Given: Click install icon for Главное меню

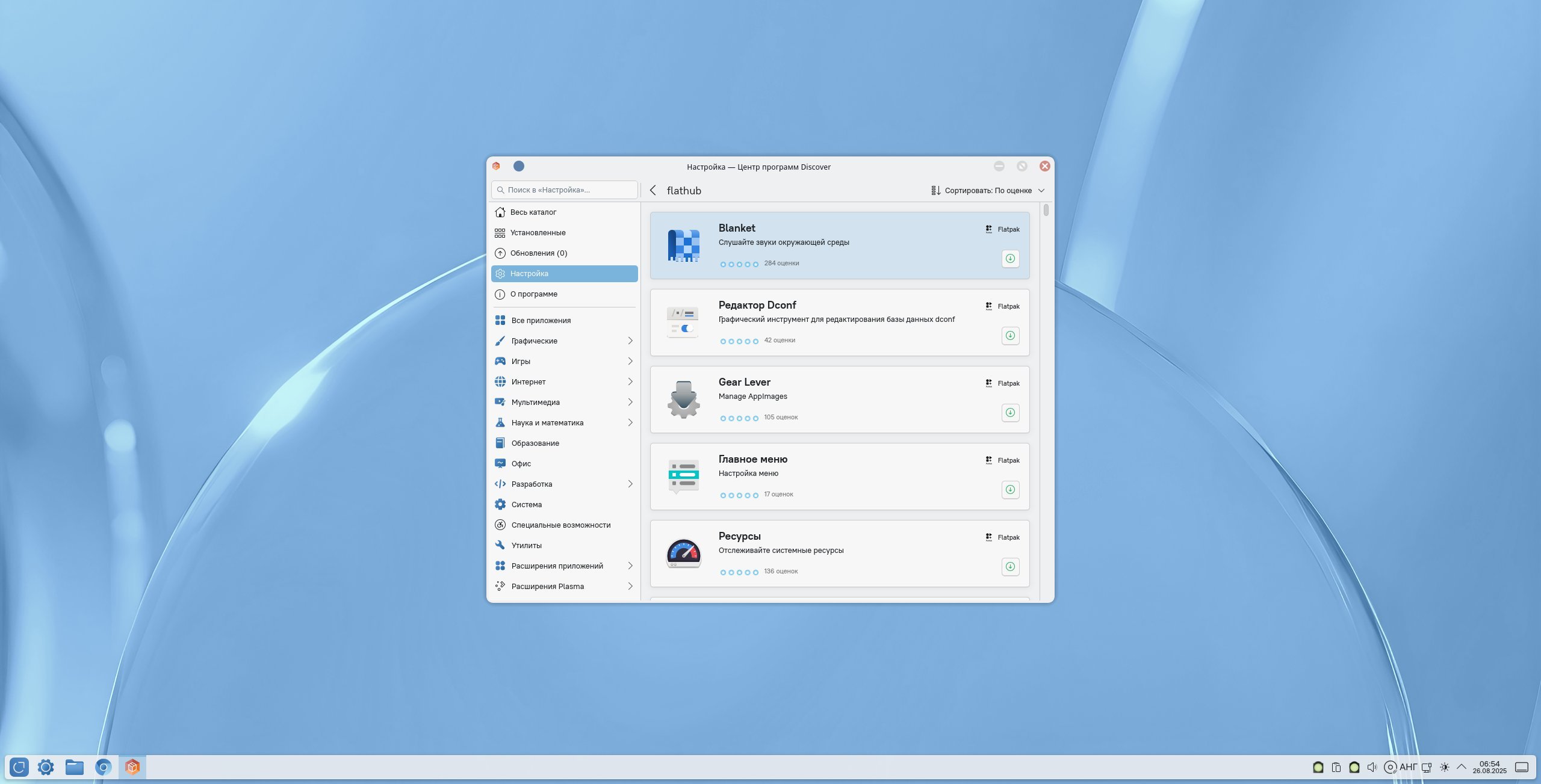Looking at the screenshot, I should pos(1010,490).
